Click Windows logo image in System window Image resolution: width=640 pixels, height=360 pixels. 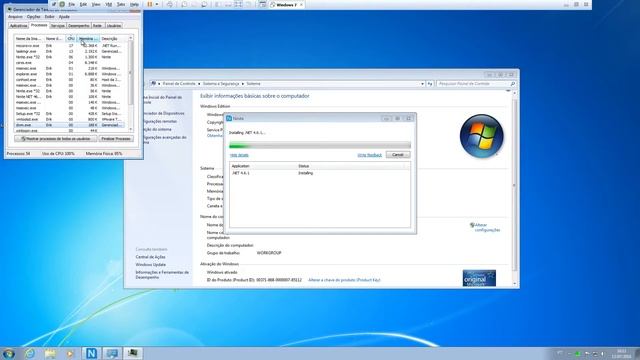[x=482, y=136]
